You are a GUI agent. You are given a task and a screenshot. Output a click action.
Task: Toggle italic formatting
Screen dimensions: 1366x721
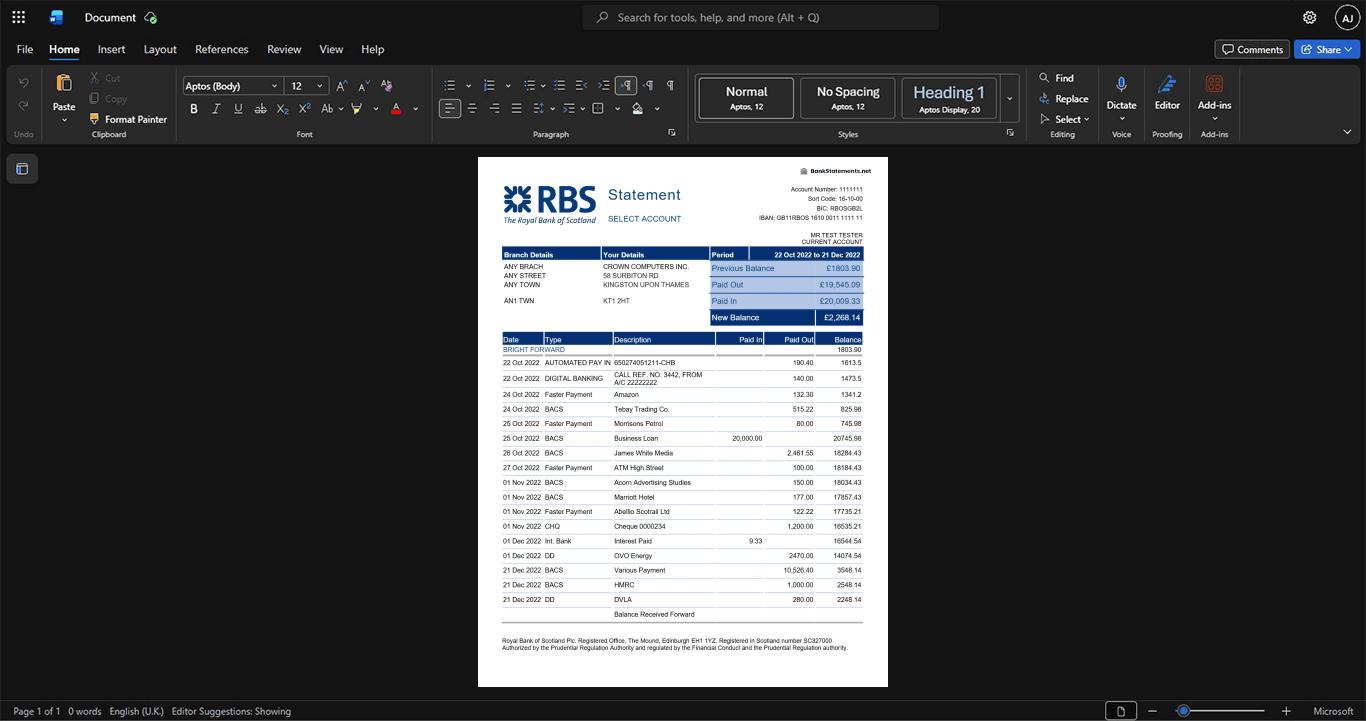(216, 108)
